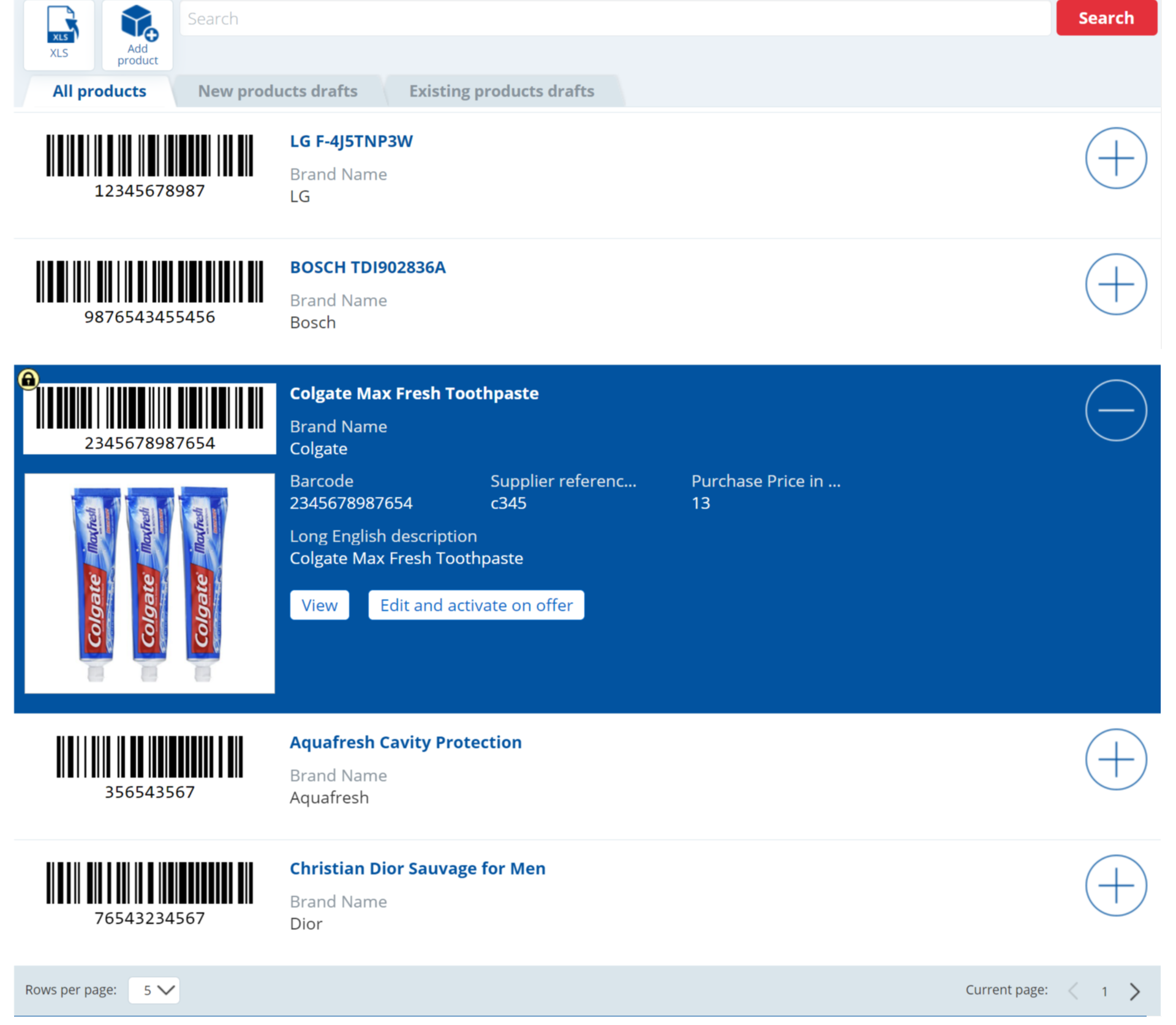Open the BOSCH TDI902836A product link
This screenshot has height=1025, width=1176.
click(x=367, y=268)
